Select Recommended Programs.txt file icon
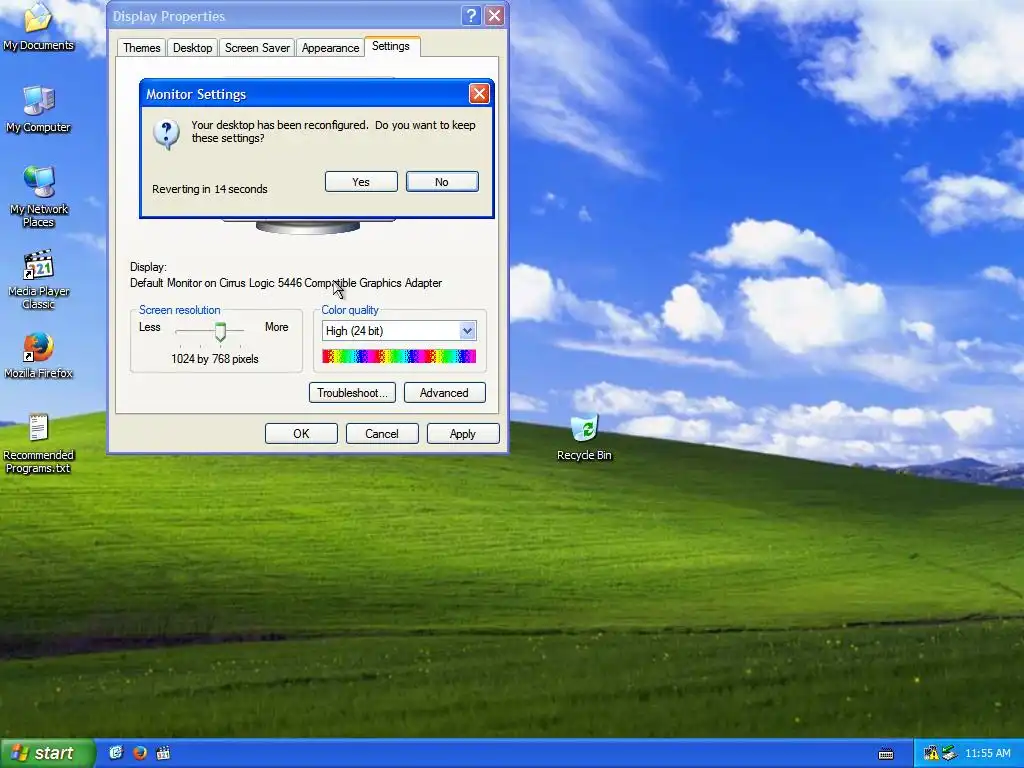Viewport: 1024px width, 768px height. pos(38,443)
